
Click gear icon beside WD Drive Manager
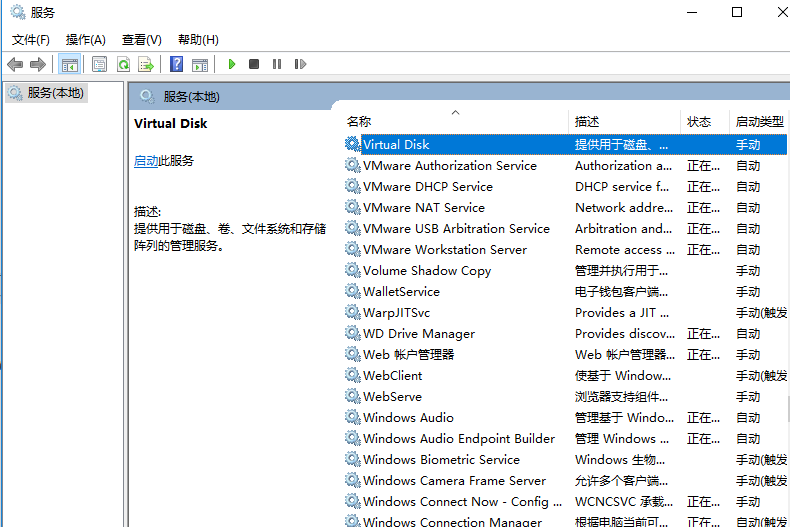tap(352, 333)
